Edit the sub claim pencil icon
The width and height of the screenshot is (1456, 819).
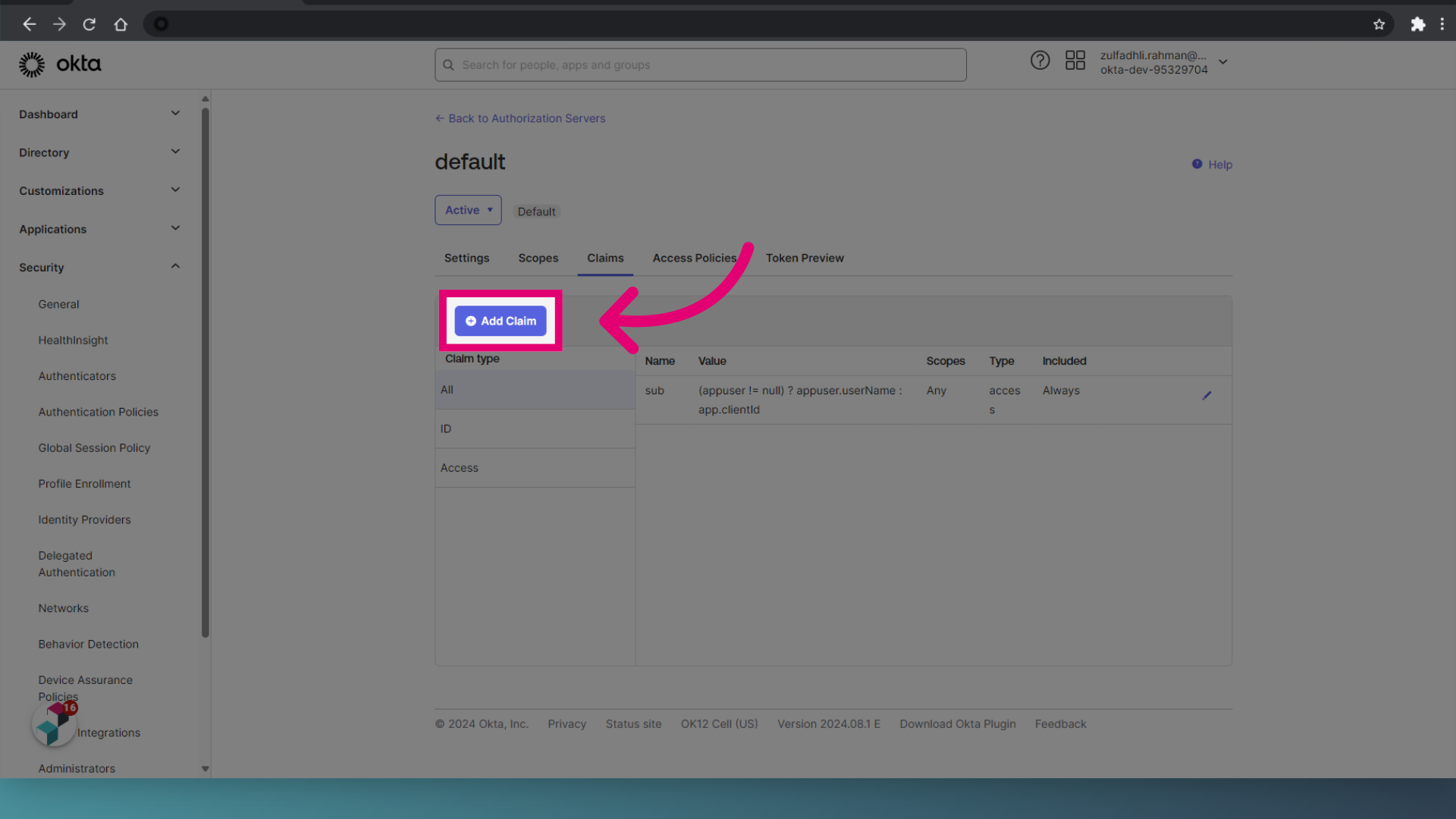click(1207, 395)
